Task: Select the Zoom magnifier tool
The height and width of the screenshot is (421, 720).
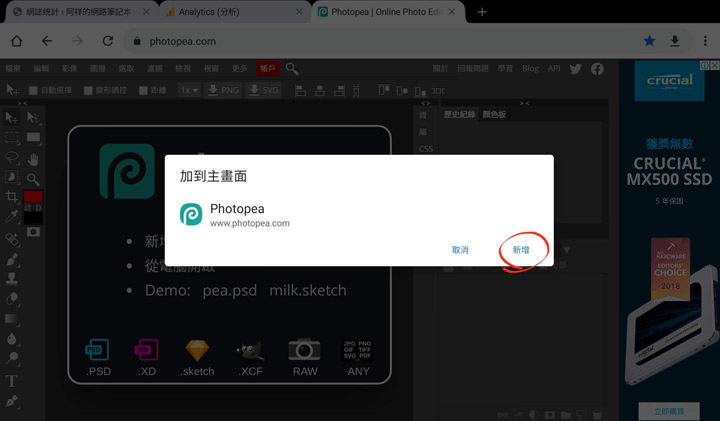Action: coord(33,179)
